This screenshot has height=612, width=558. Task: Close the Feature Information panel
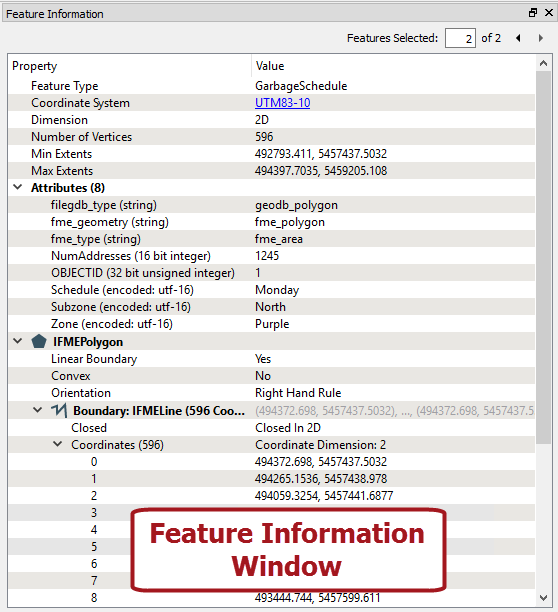(549, 13)
